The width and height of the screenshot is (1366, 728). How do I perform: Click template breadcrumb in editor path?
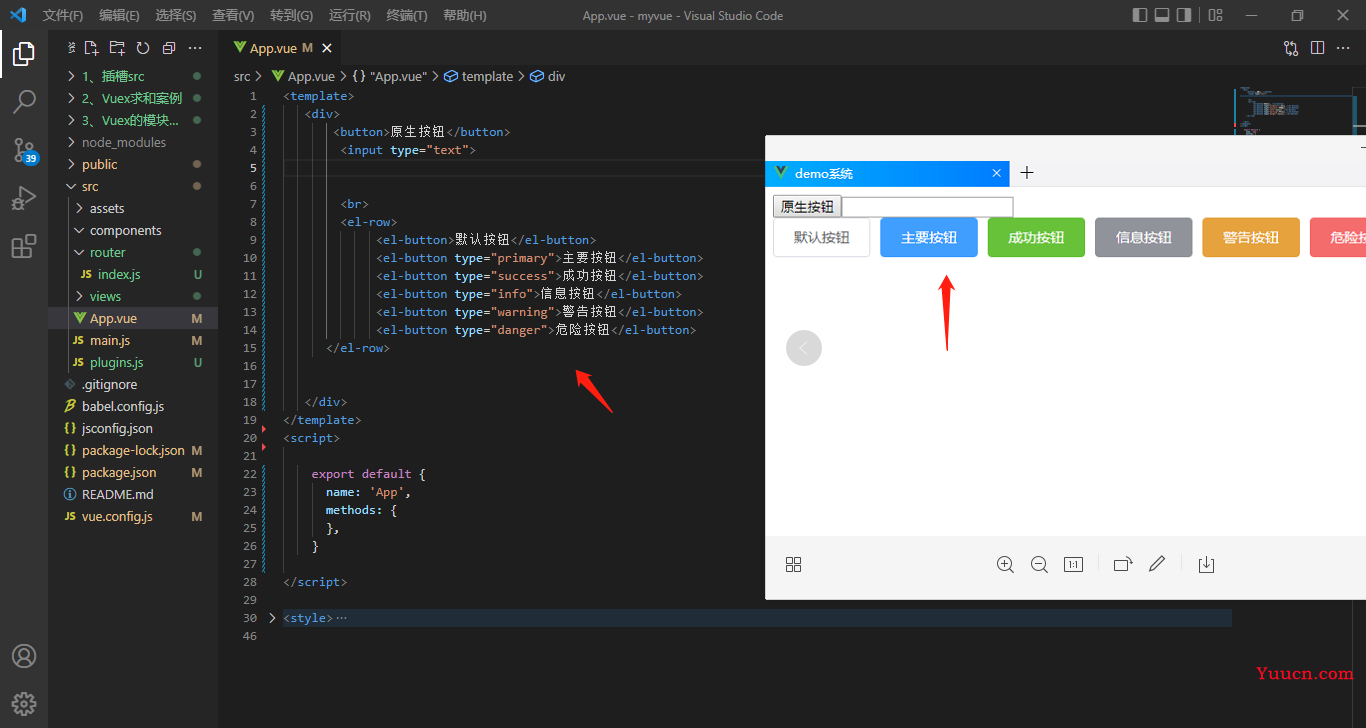487,76
